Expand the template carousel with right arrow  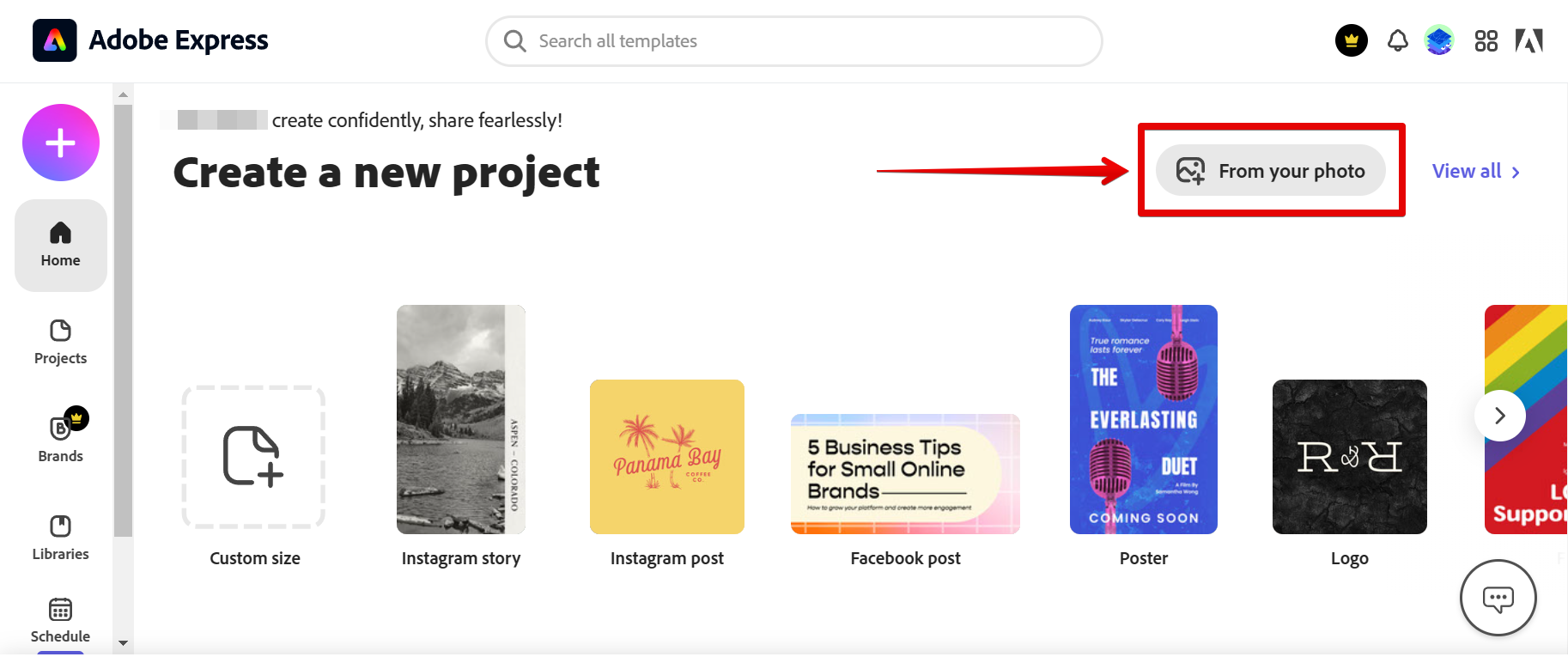point(1499,416)
